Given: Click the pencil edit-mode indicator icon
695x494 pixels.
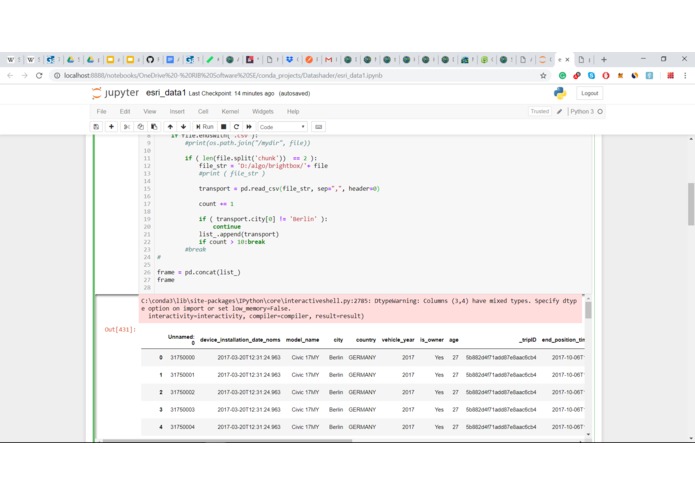Looking at the screenshot, I should (559, 112).
